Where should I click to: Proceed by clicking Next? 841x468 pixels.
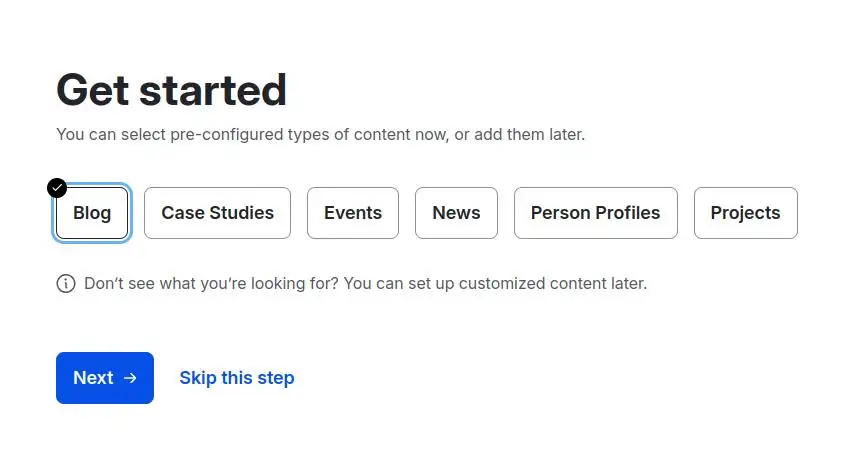[x=104, y=378]
